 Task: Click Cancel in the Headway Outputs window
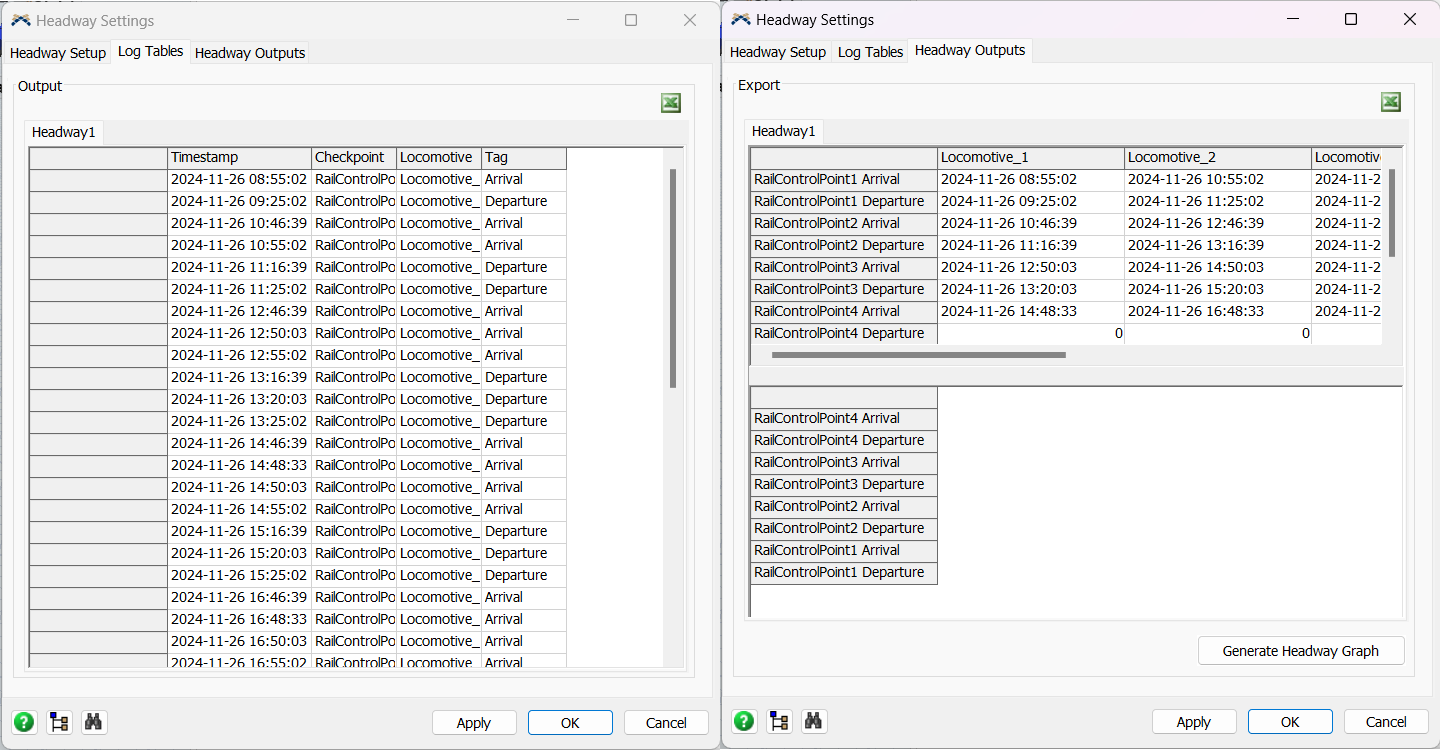click(1386, 722)
